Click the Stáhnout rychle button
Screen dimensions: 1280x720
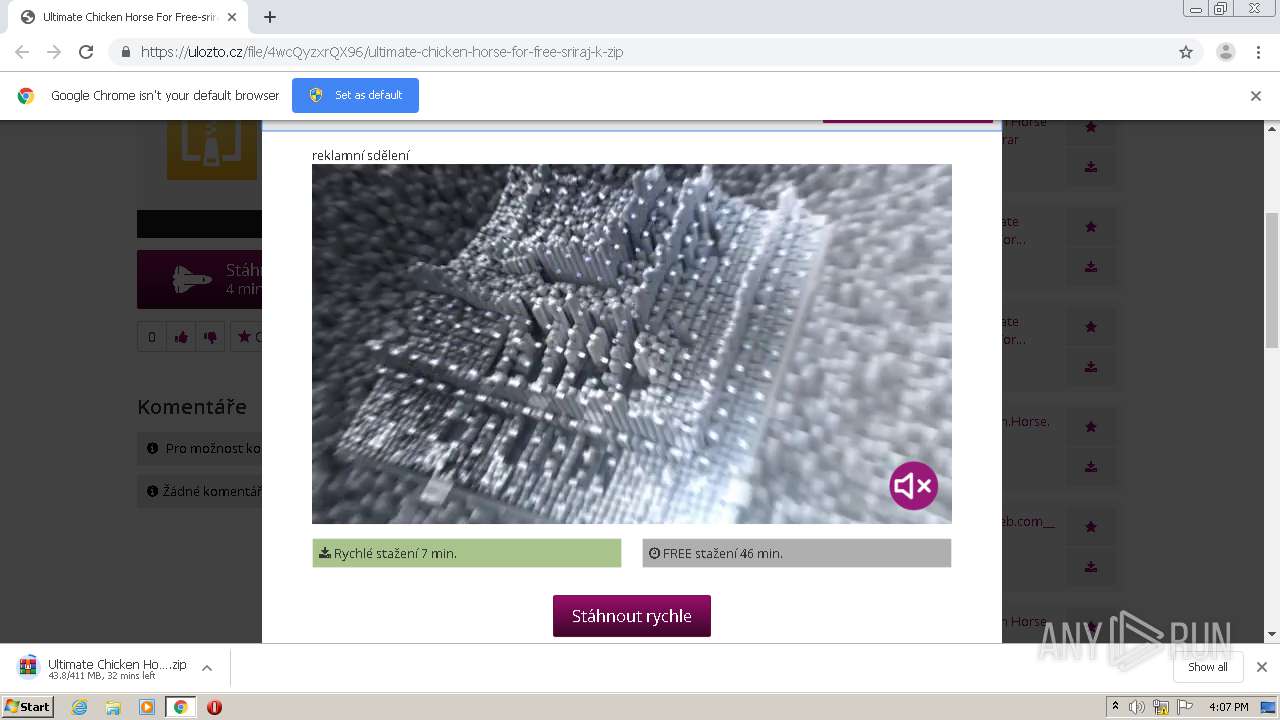point(632,616)
